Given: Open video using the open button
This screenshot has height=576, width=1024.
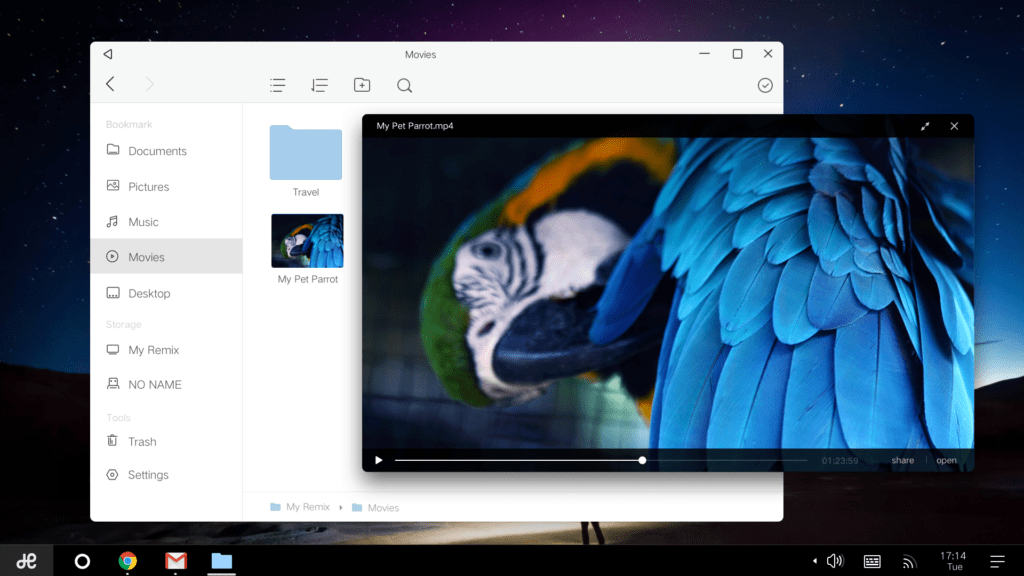Looking at the screenshot, I should (x=946, y=460).
